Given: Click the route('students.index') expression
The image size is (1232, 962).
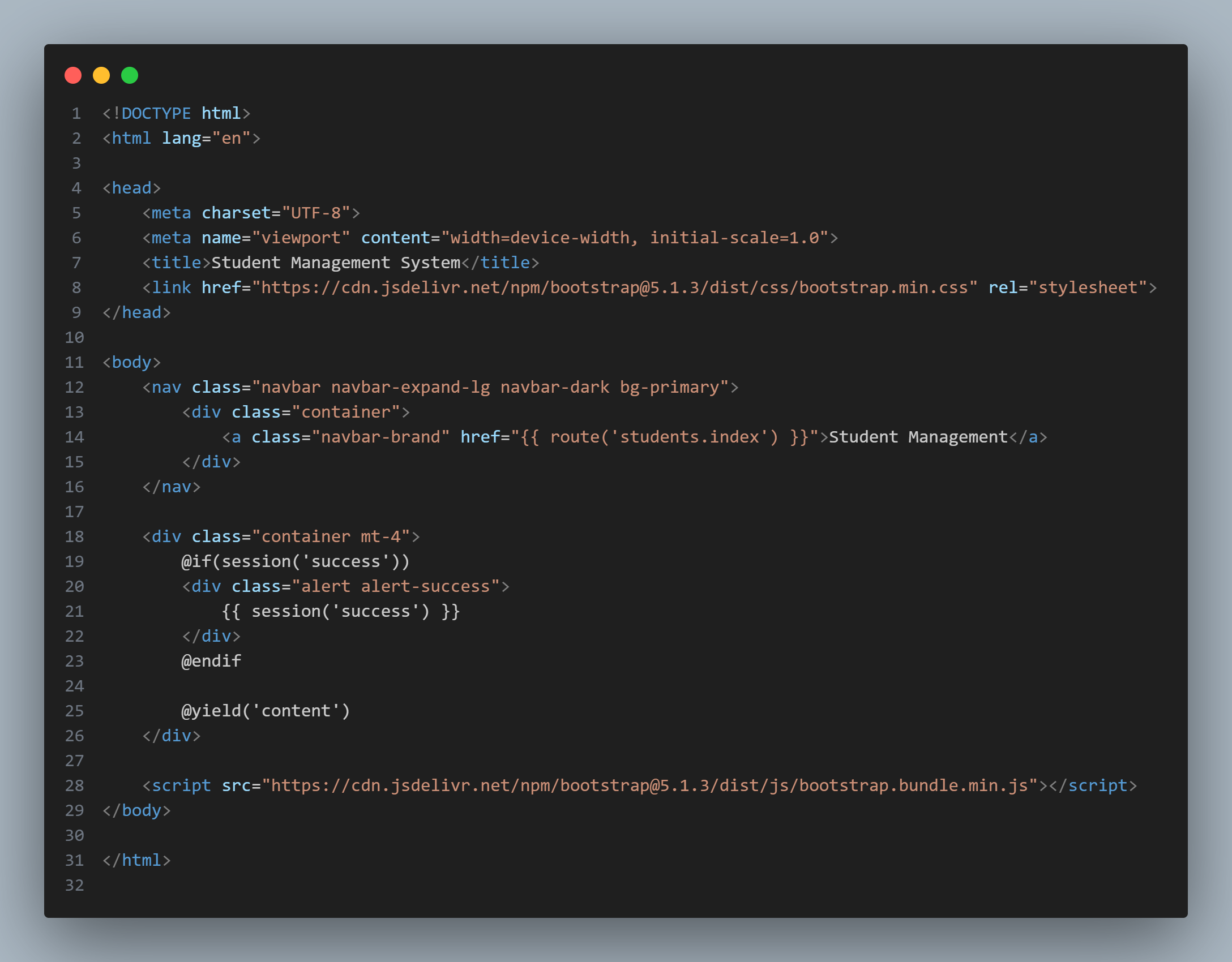Looking at the screenshot, I should pyautogui.click(x=664, y=437).
